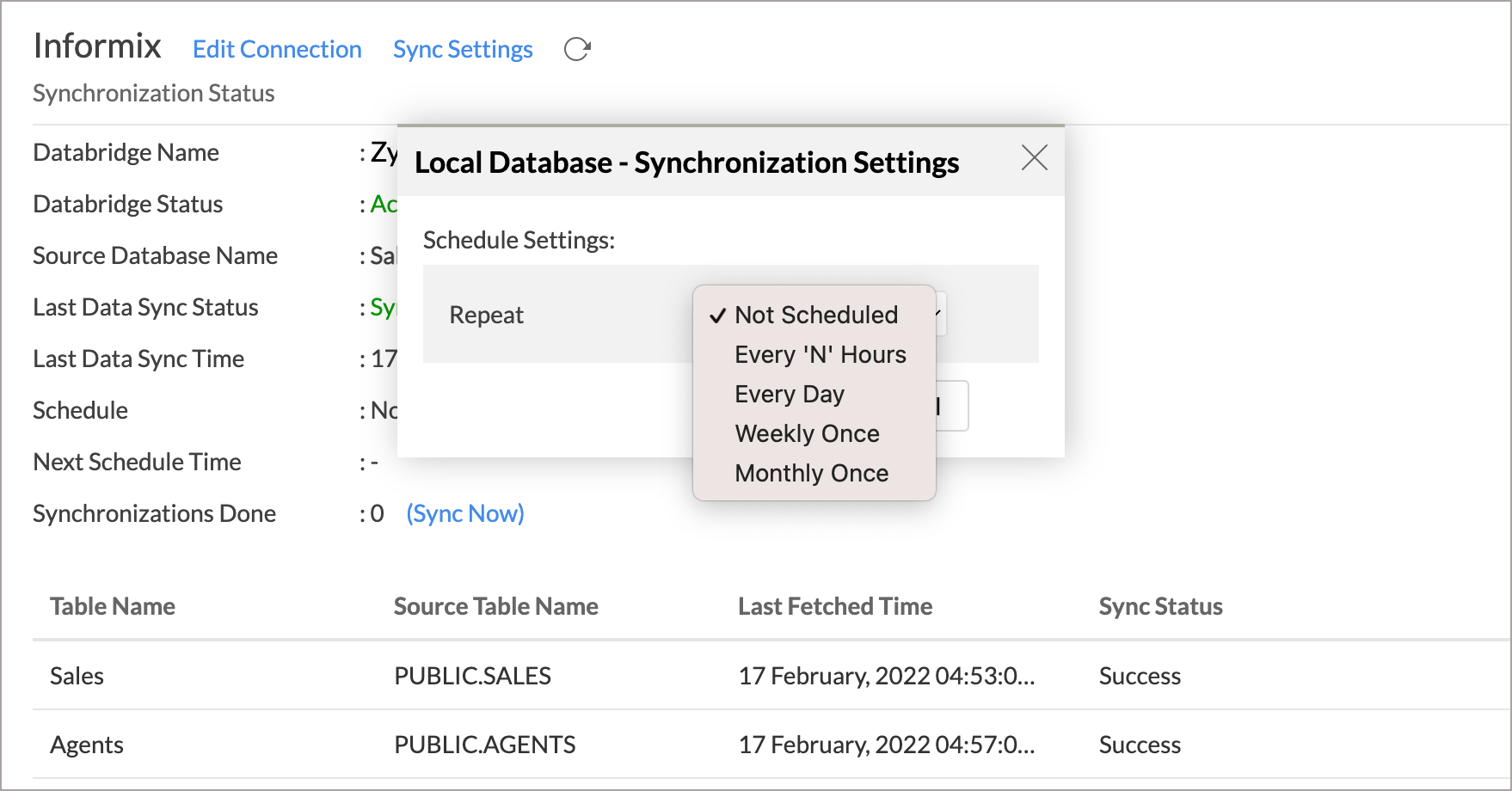Close the Synchronization Settings dialog
This screenshot has width=1512, height=791.
[1034, 158]
